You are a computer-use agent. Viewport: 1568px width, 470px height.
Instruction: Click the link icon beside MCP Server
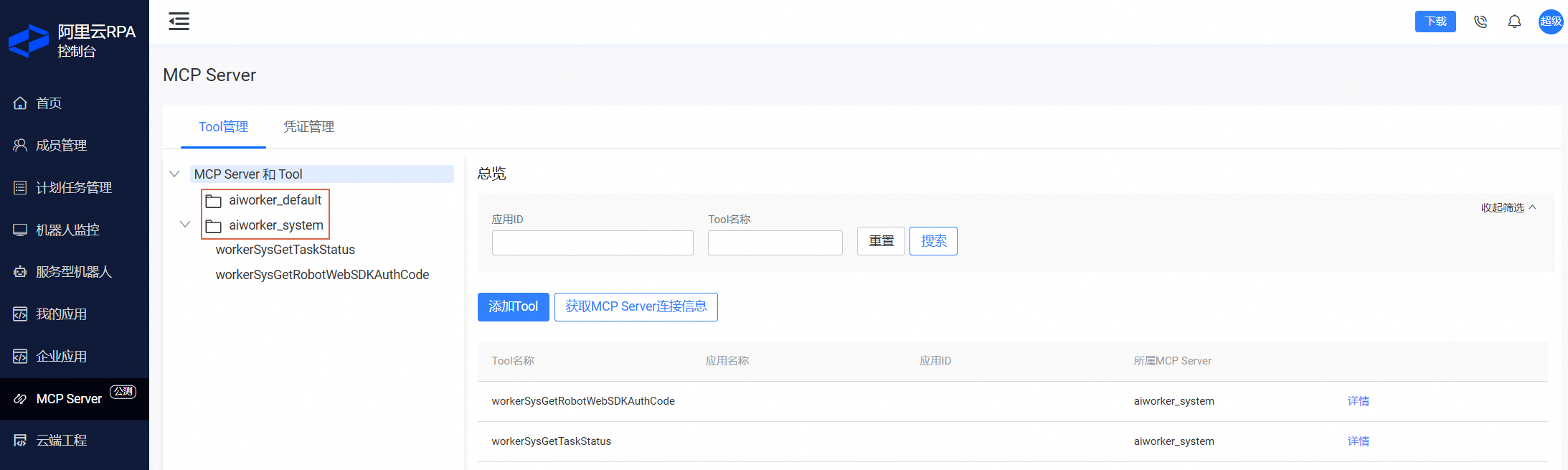[20, 399]
